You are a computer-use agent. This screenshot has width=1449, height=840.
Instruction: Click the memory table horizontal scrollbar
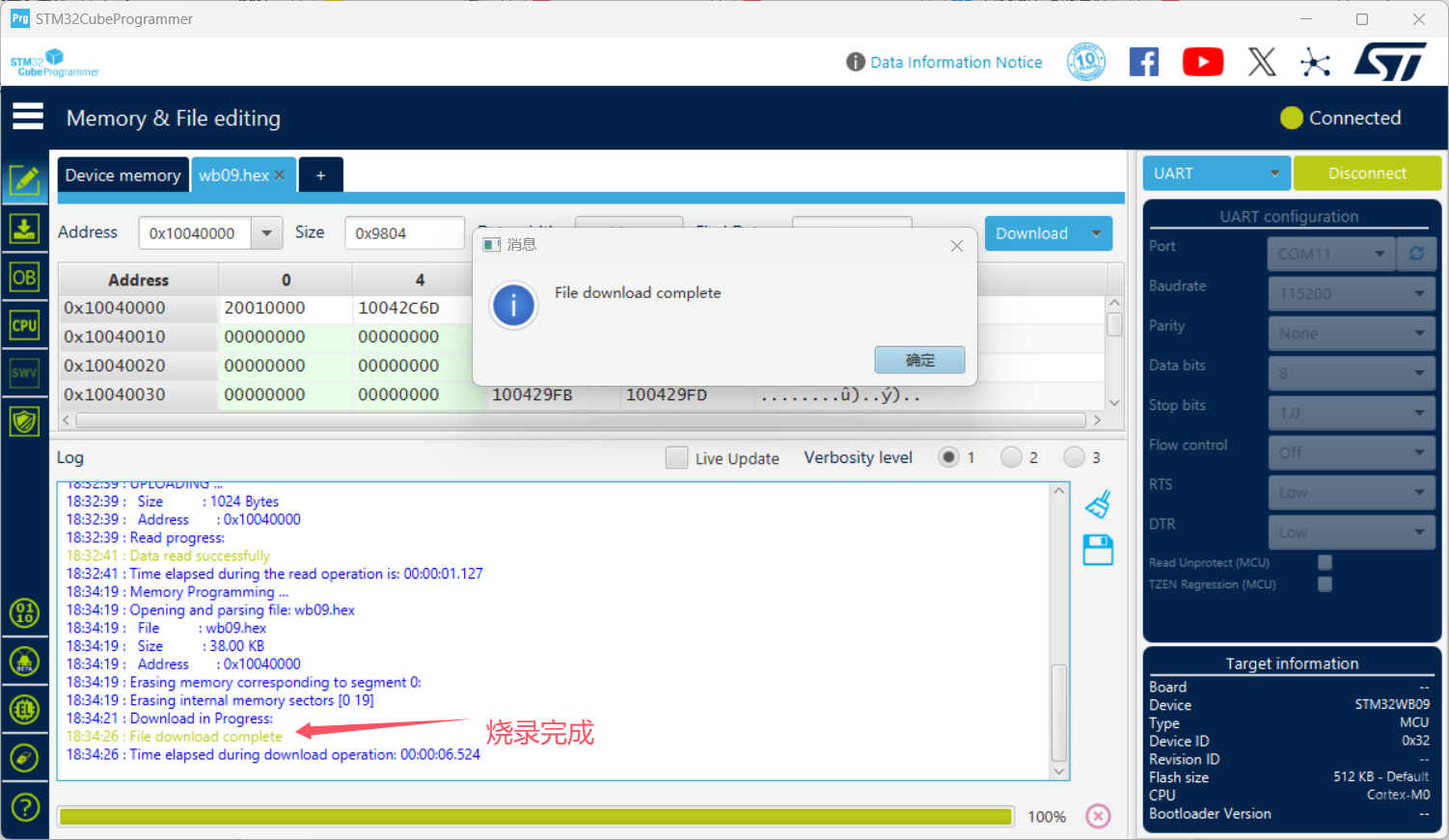click(581, 420)
